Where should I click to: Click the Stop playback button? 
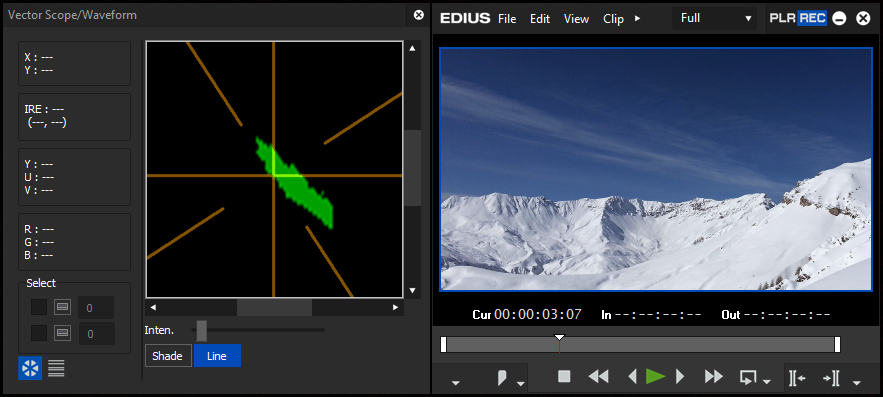564,376
